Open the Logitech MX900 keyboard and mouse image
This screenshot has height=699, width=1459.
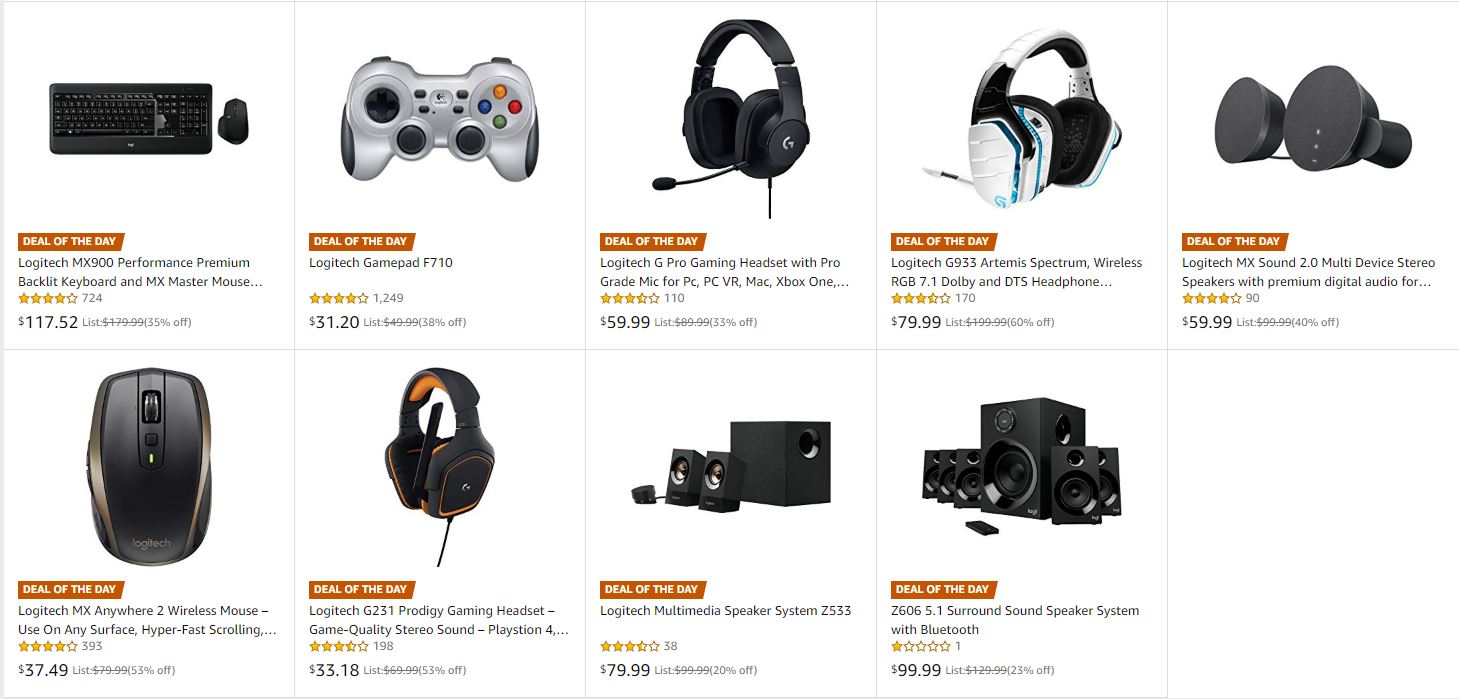[149, 118]
